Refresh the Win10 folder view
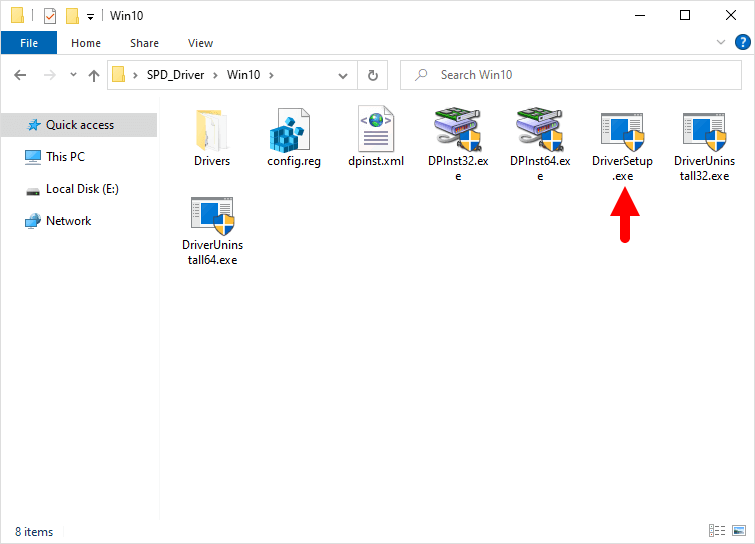Viewport: 755px width, 544px height. pyautogui.click(x=373, y=76)
